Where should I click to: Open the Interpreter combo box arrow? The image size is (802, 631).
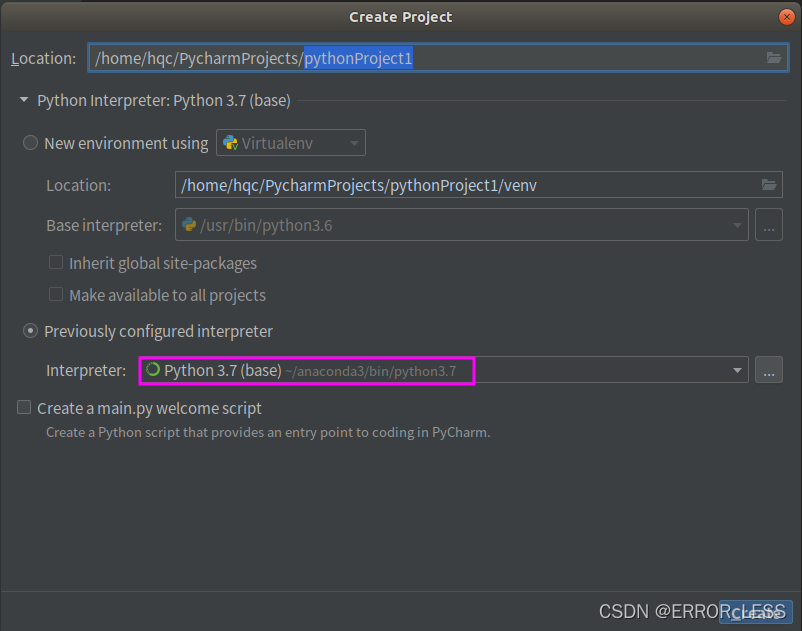pyautogui.click(x=737, y=370)
